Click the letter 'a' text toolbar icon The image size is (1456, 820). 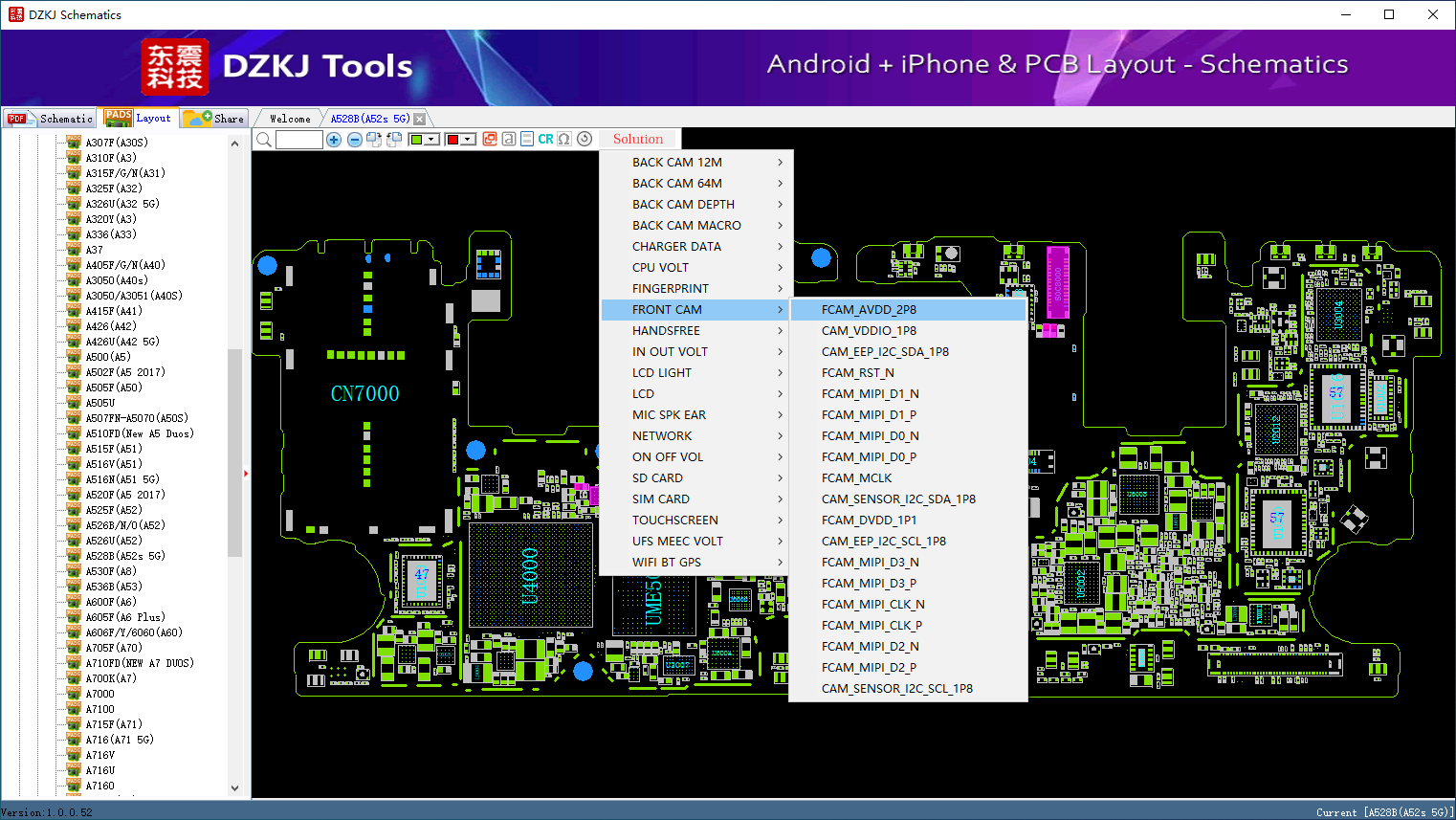pos(509,139)
